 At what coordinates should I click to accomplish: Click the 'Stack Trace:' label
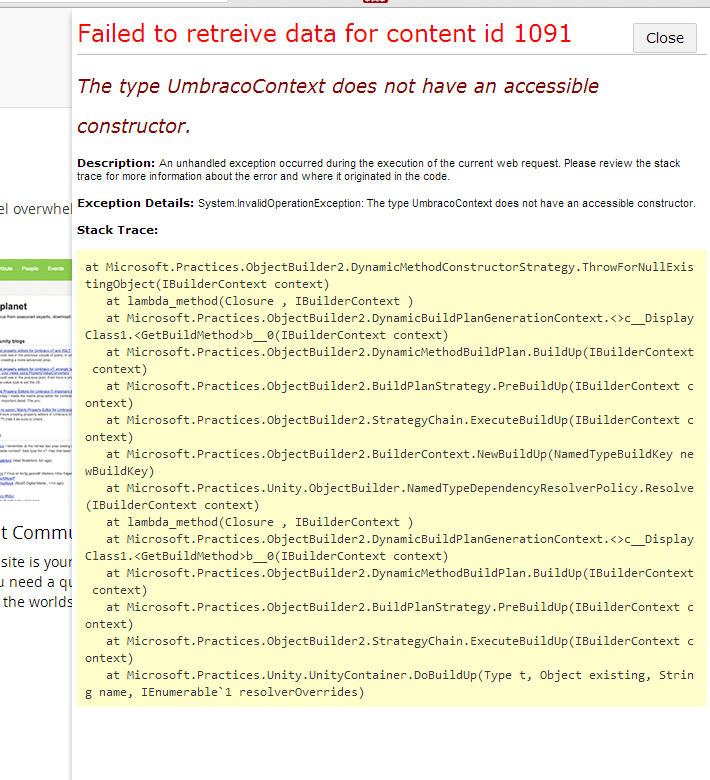coord(117,230)
